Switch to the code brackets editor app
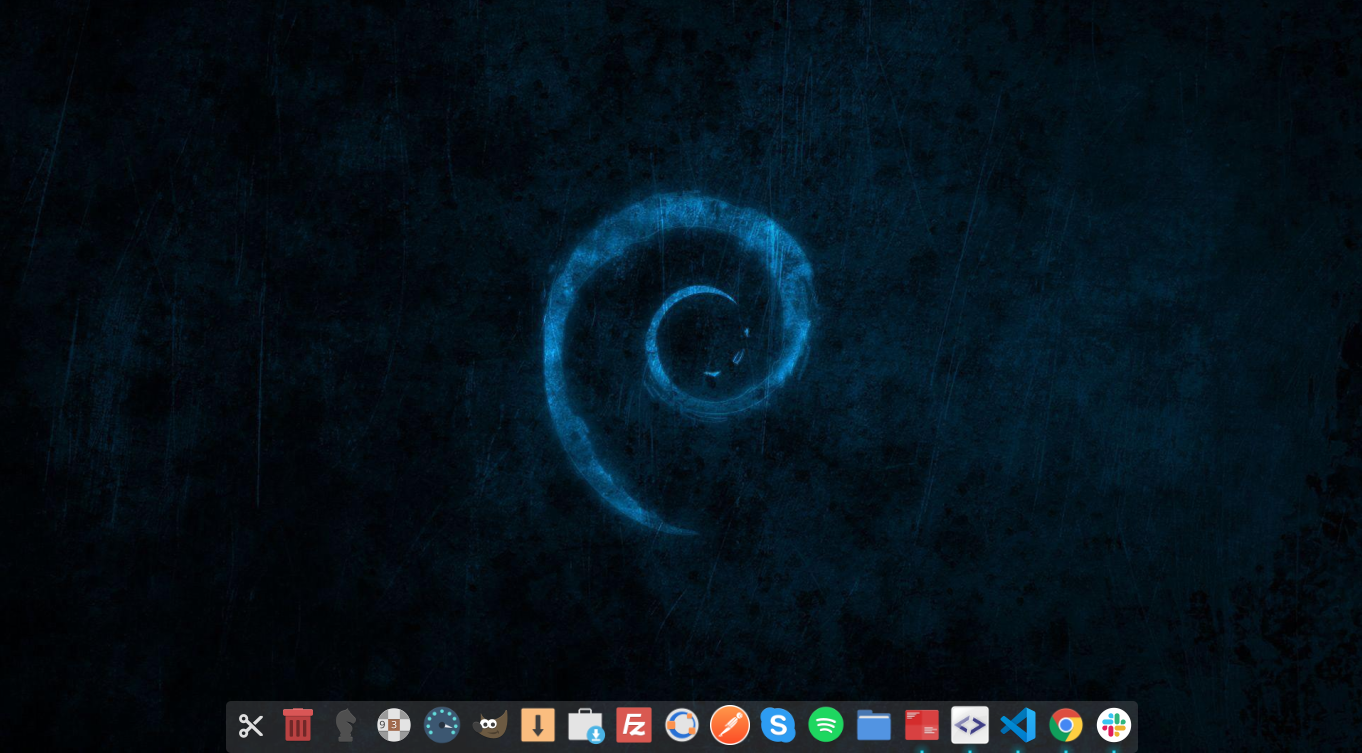This screenshot has height=753, width=1362. 970,725
